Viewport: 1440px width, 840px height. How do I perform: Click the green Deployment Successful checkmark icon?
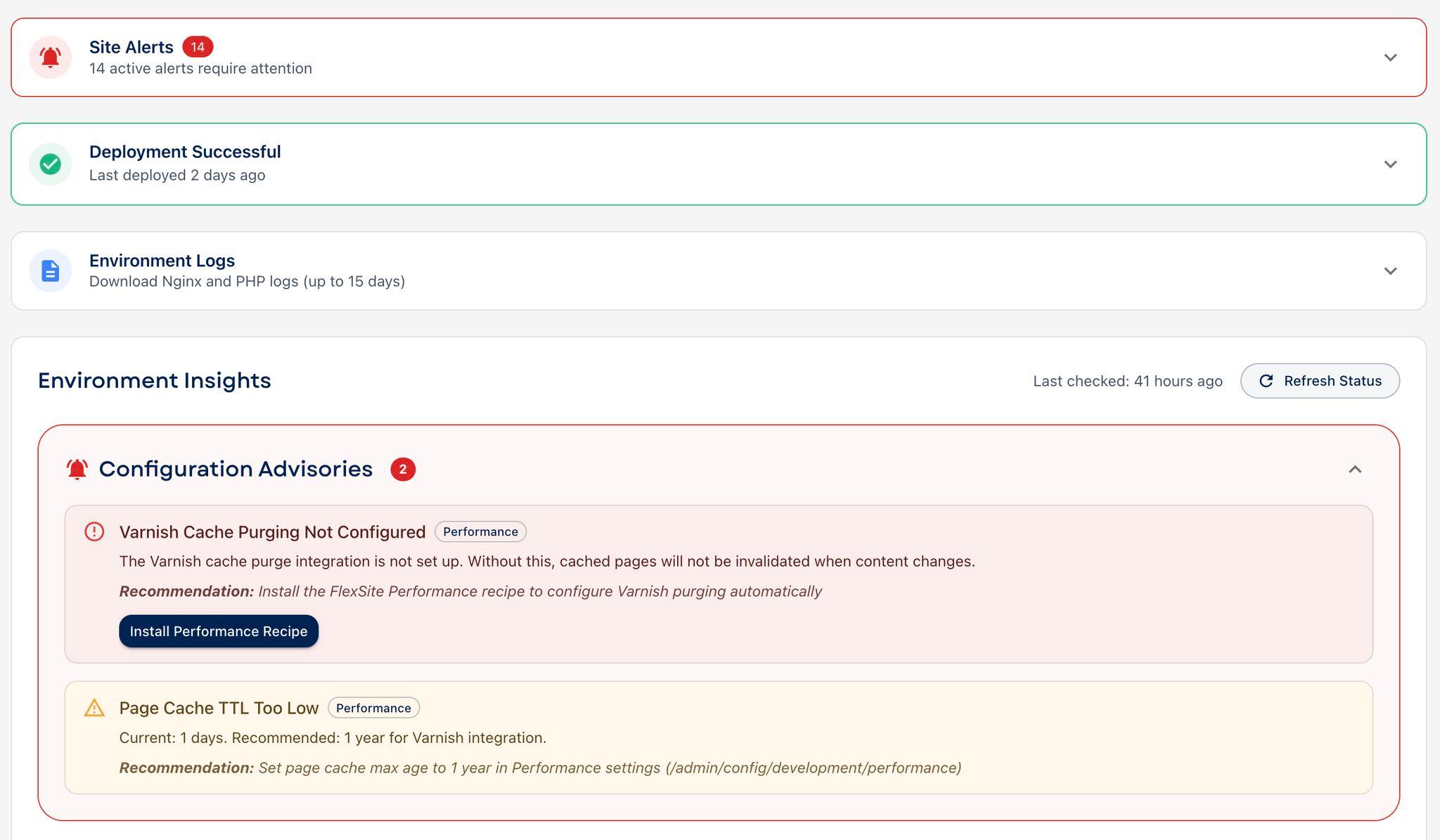point(50,164)
